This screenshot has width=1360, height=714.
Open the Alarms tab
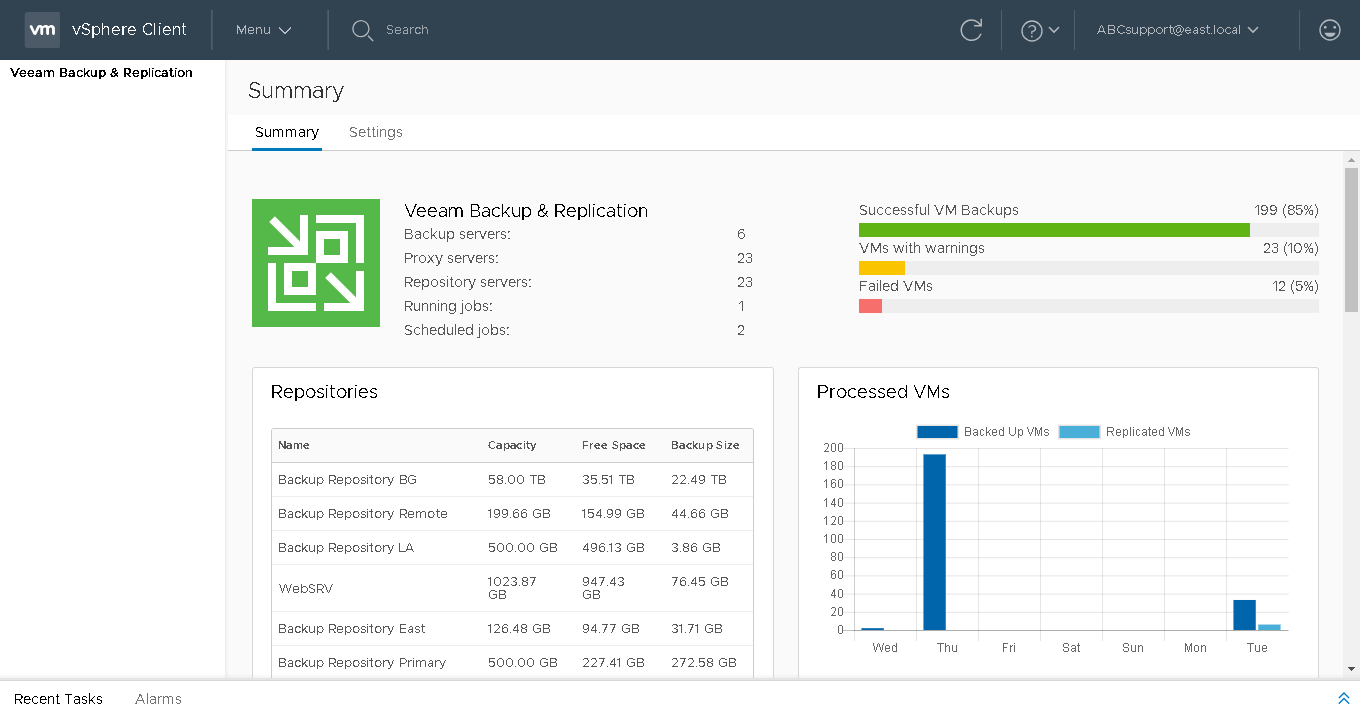(x=158, y=699)
